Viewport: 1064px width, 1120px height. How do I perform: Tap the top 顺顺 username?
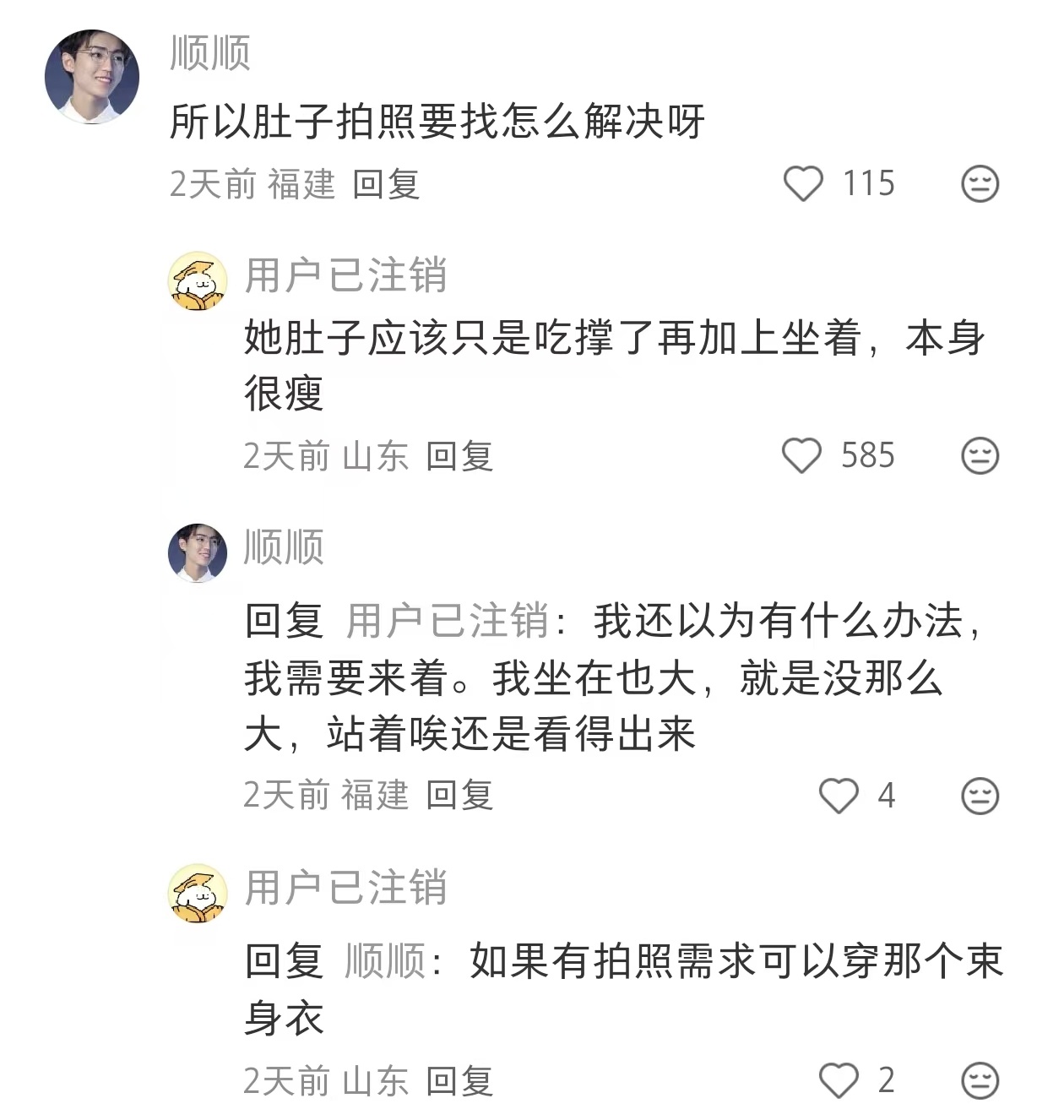[x=210, y=53]
